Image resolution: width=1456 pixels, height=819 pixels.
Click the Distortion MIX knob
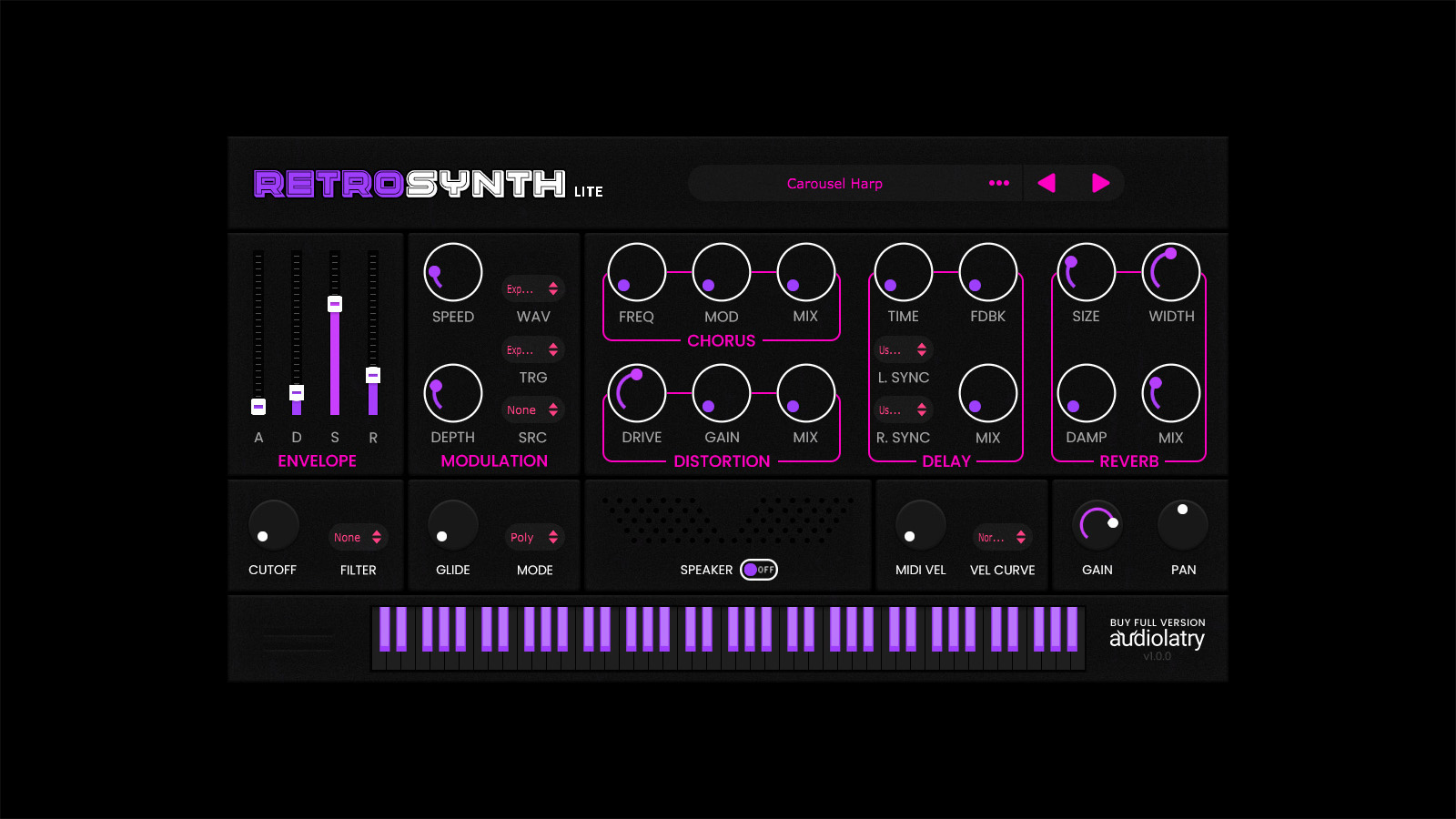806,393
